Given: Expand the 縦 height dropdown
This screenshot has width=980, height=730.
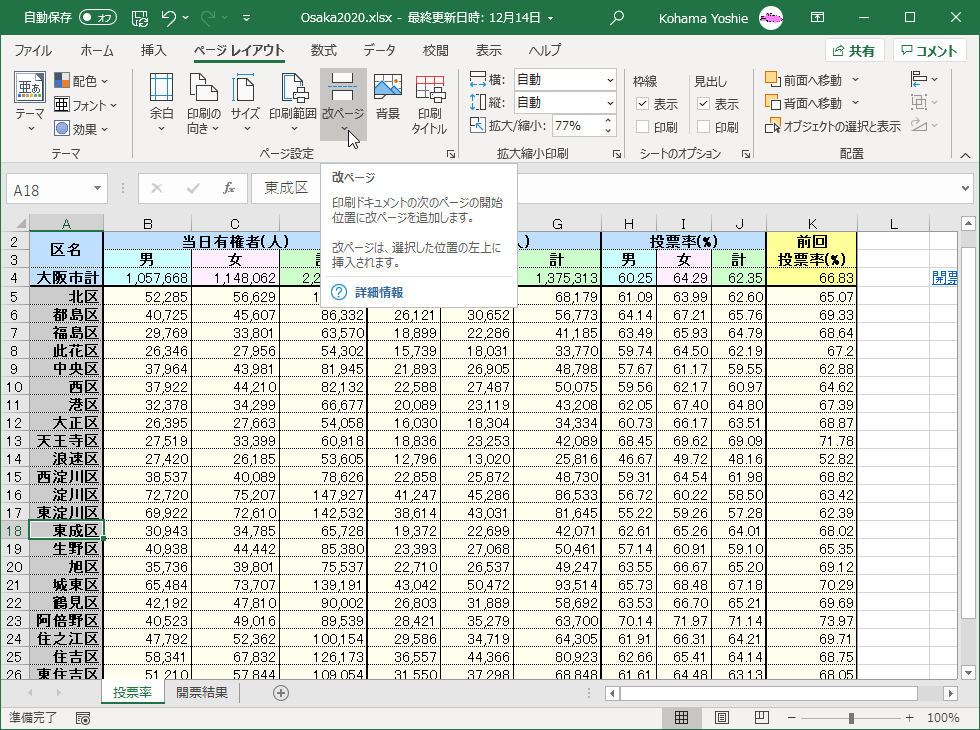Looking at the screenshot, I should [x=609, y=102].
